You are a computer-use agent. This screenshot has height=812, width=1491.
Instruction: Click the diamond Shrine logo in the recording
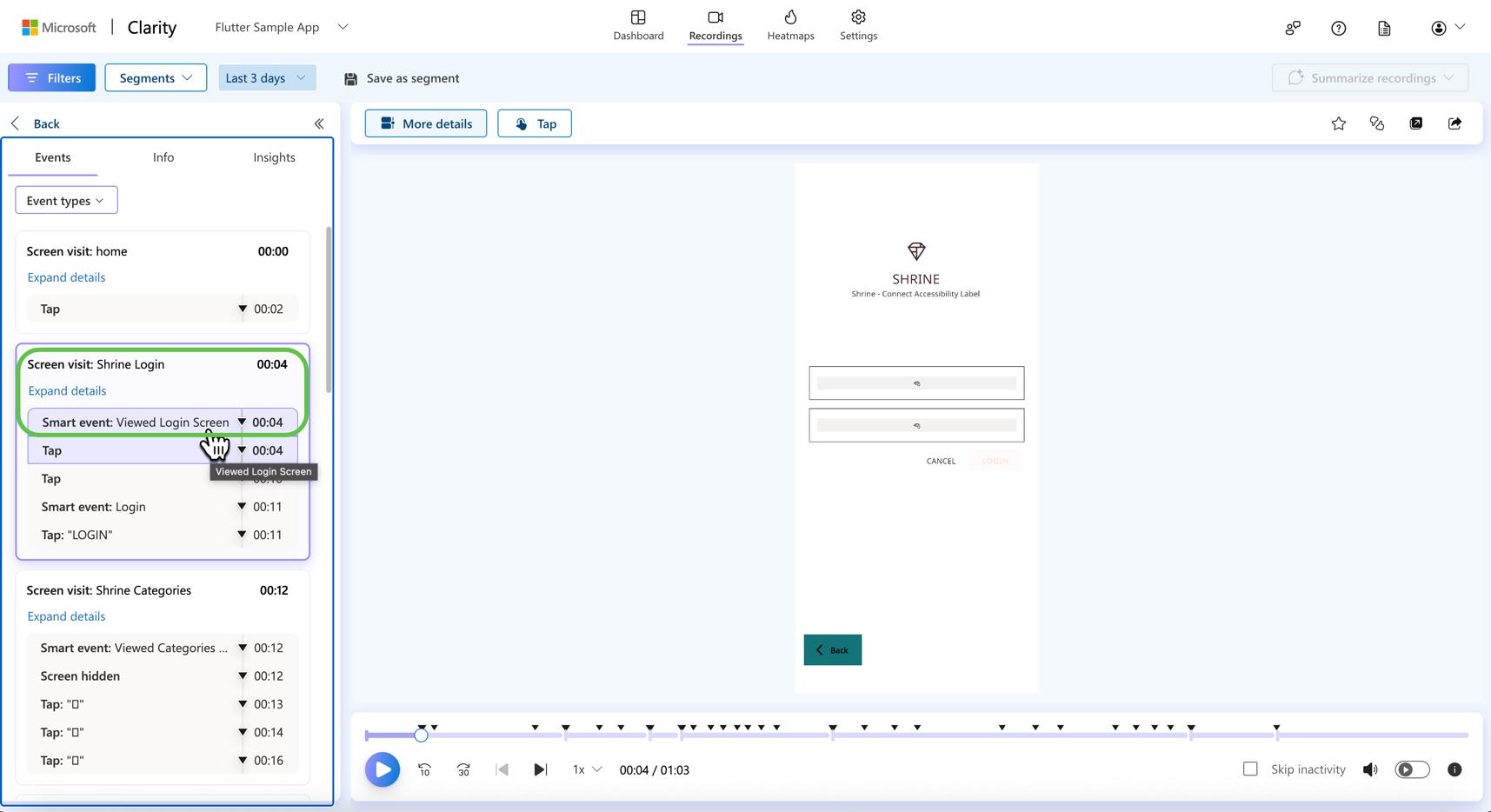pyautogui.click(x=916, y=251)
